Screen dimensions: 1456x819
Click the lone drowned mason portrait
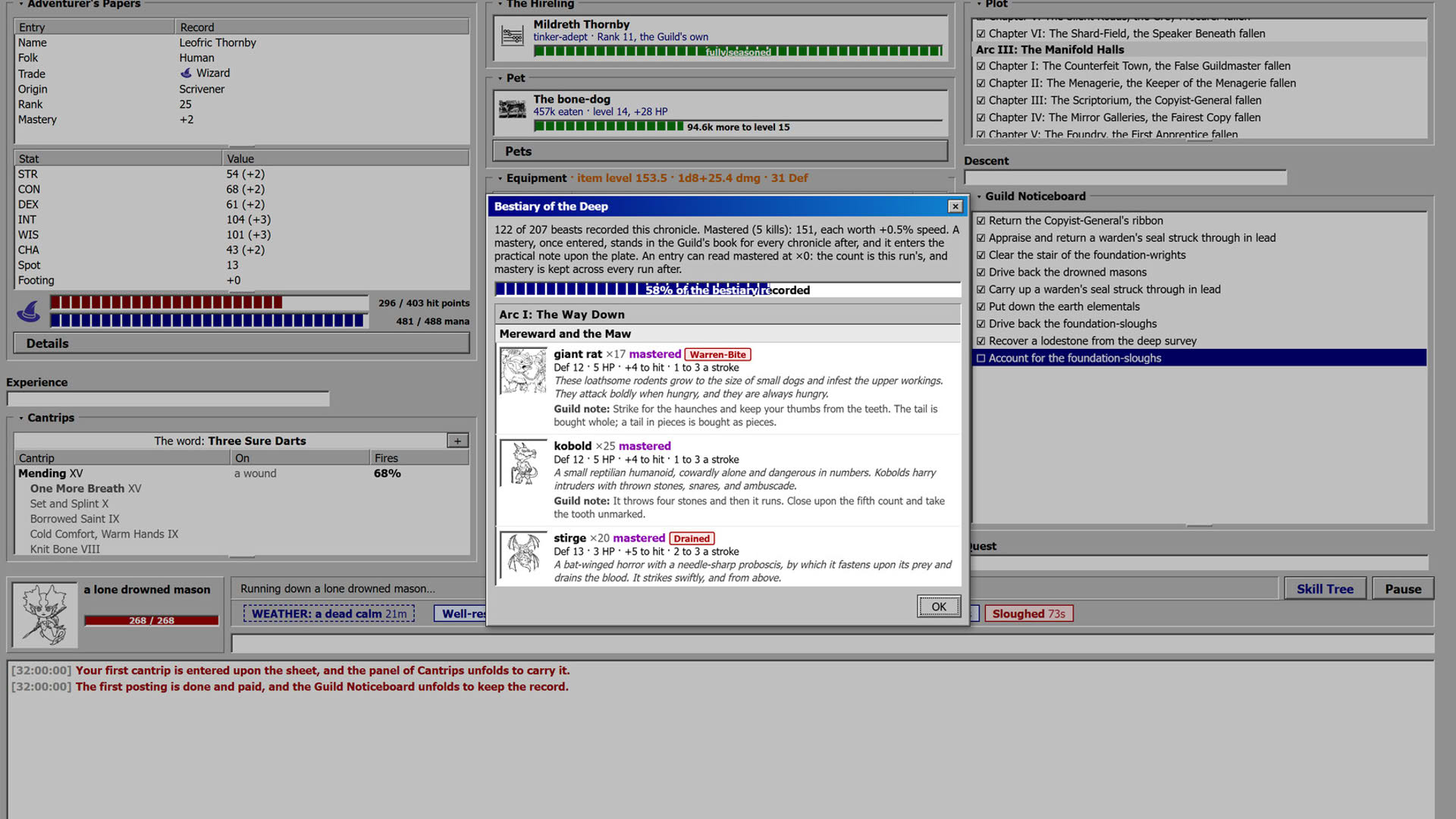pos(45,614)
